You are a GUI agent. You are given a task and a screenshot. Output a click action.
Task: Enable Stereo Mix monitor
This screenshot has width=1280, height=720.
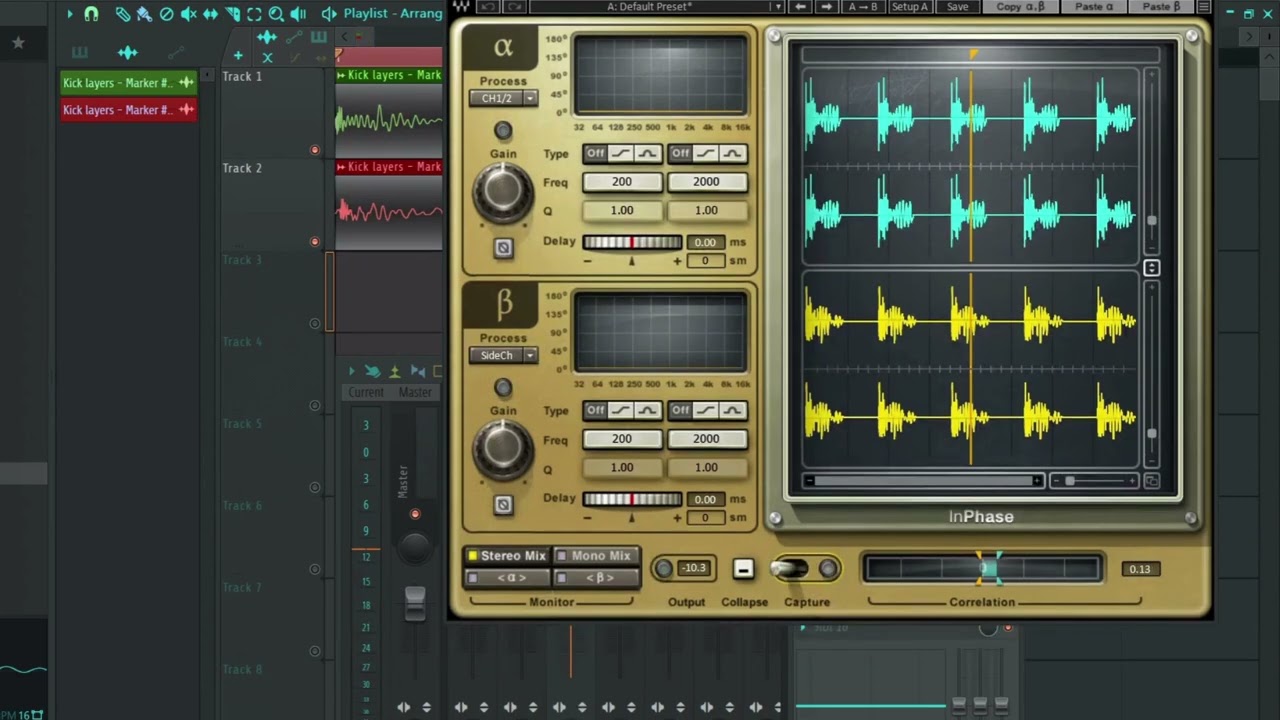(x=508, y=556)
